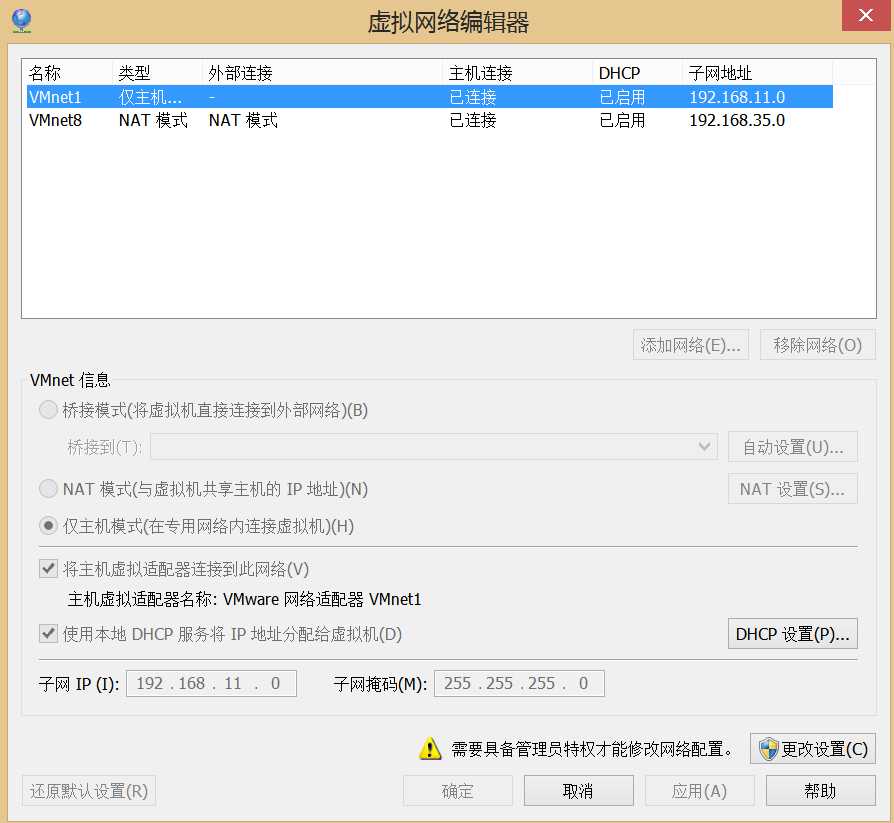
Task: Click the 添加网络(E)... button
Action: tap(690, 344)
